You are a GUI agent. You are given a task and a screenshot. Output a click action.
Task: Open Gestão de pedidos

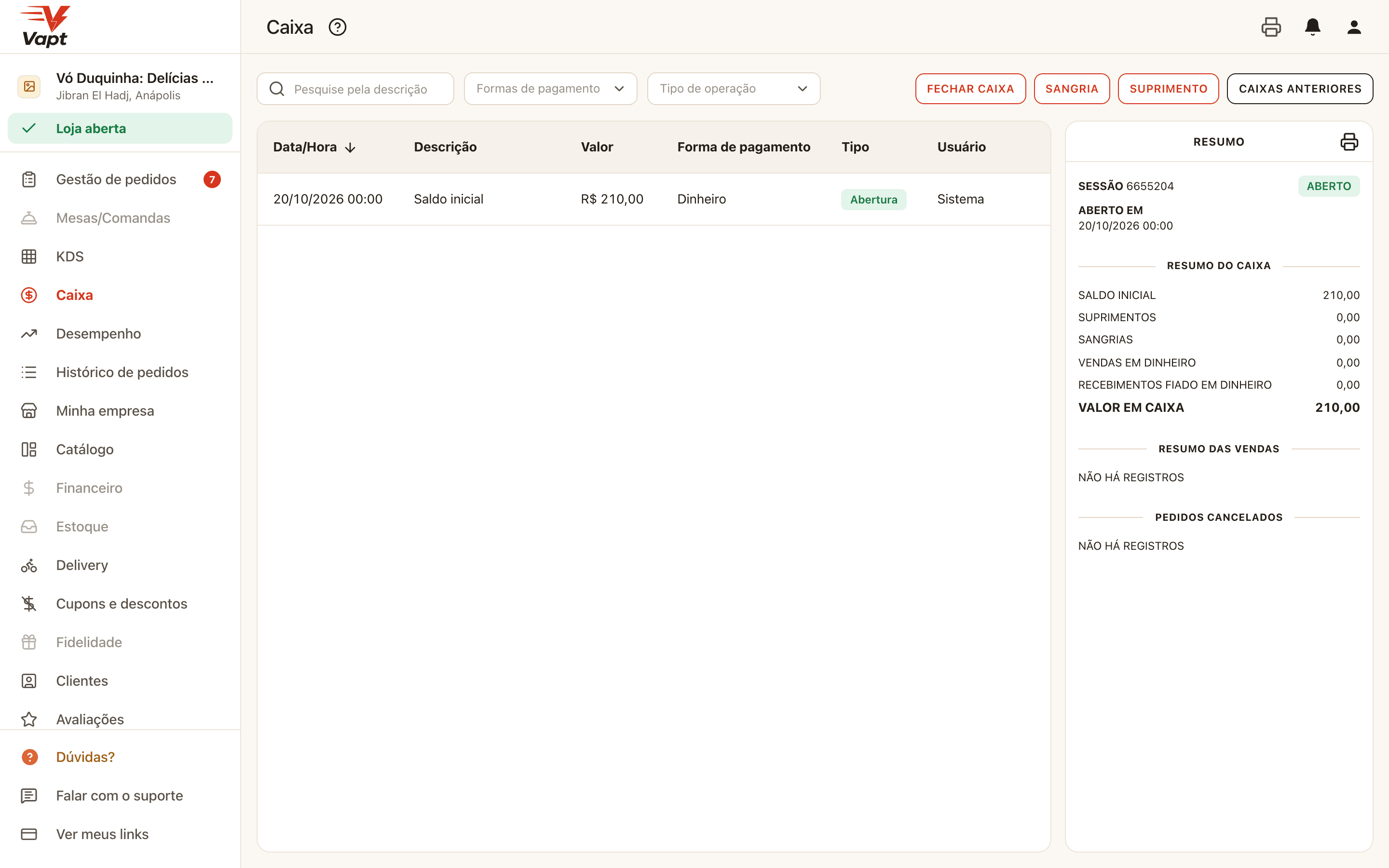coord(116,179)
